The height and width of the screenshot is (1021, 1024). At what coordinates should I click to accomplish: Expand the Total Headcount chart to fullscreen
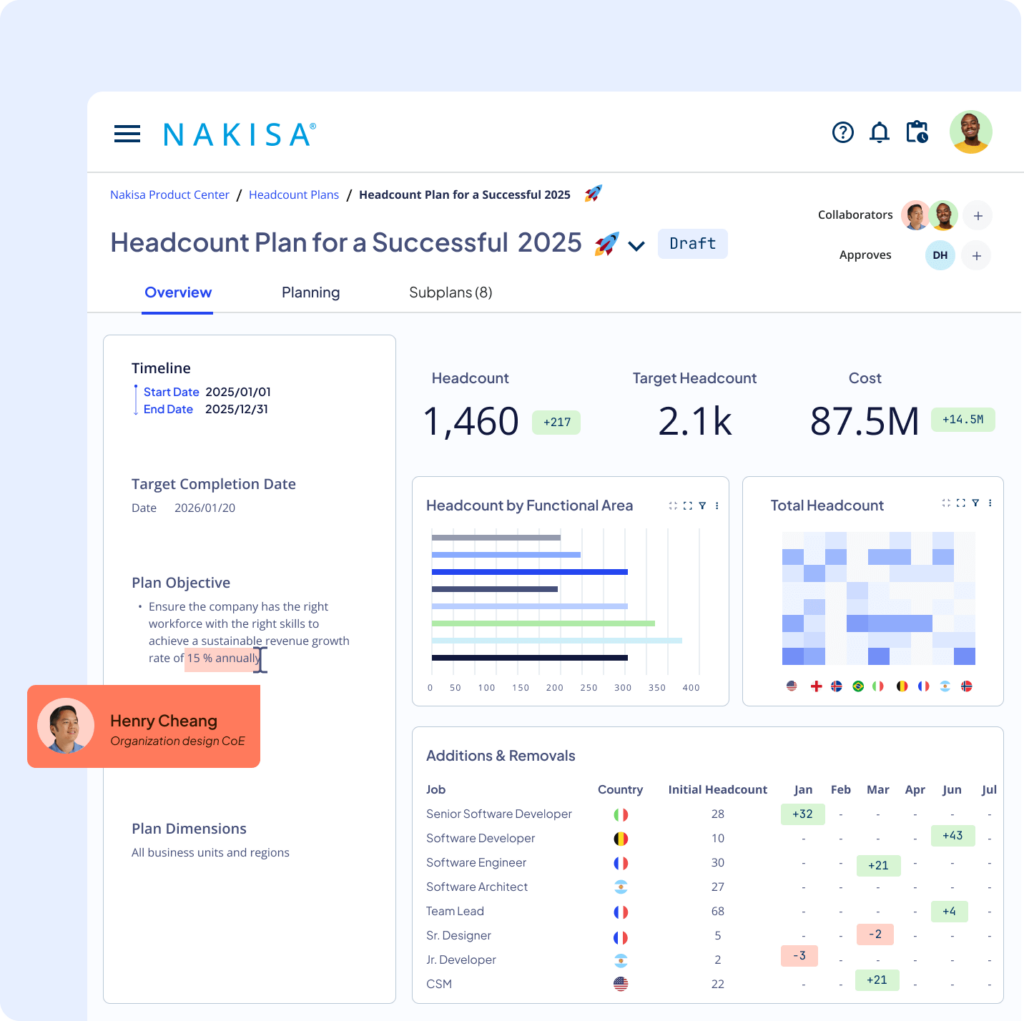click(960, 505)
